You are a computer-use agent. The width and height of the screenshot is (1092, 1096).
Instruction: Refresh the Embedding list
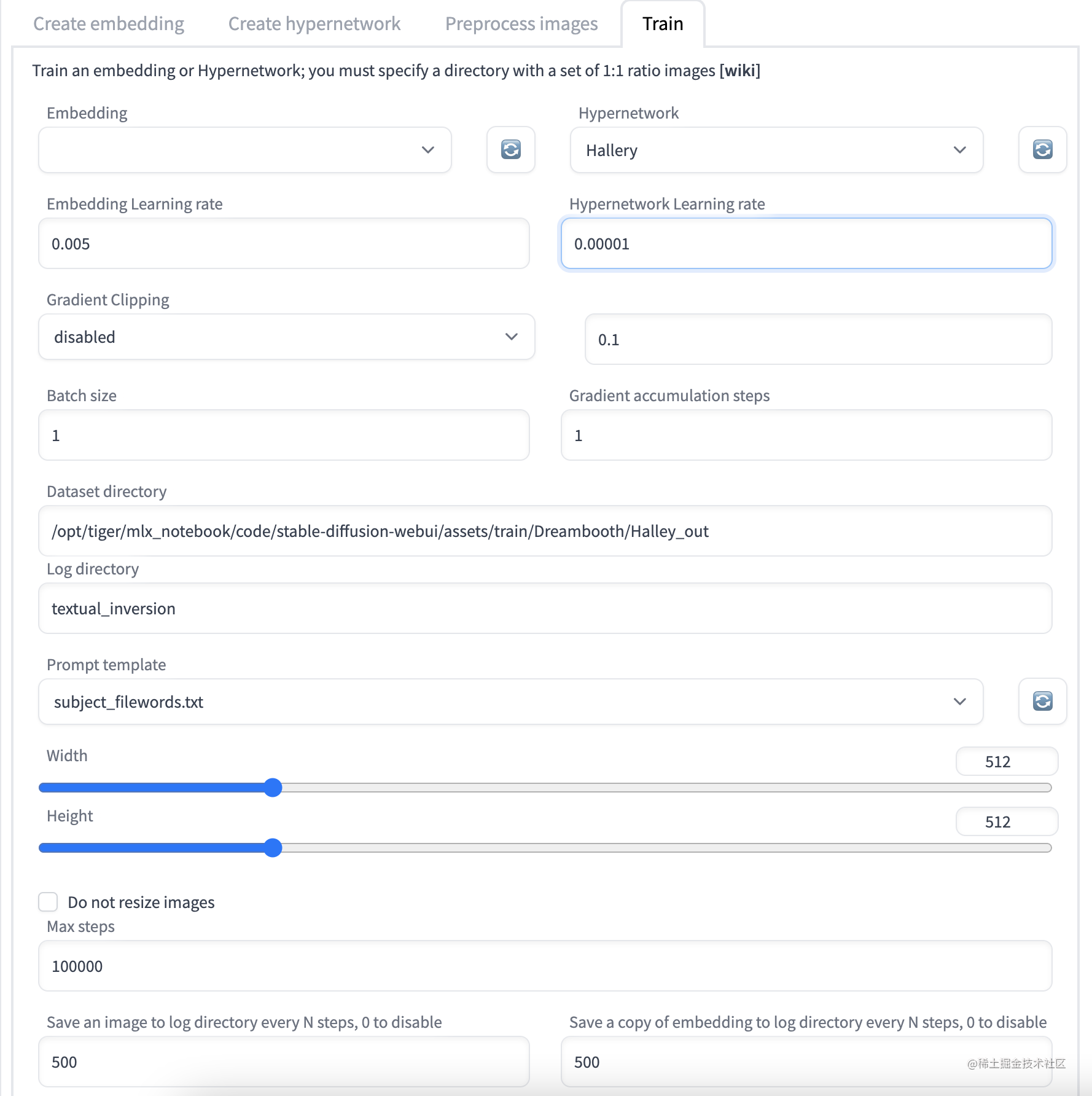pyautogui.click(x=510, y=149)
